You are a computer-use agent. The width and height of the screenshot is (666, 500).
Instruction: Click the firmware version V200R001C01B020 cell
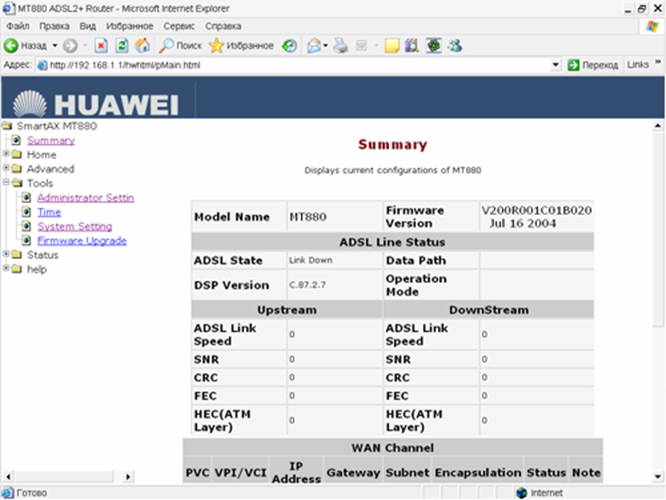click(536, 217)
